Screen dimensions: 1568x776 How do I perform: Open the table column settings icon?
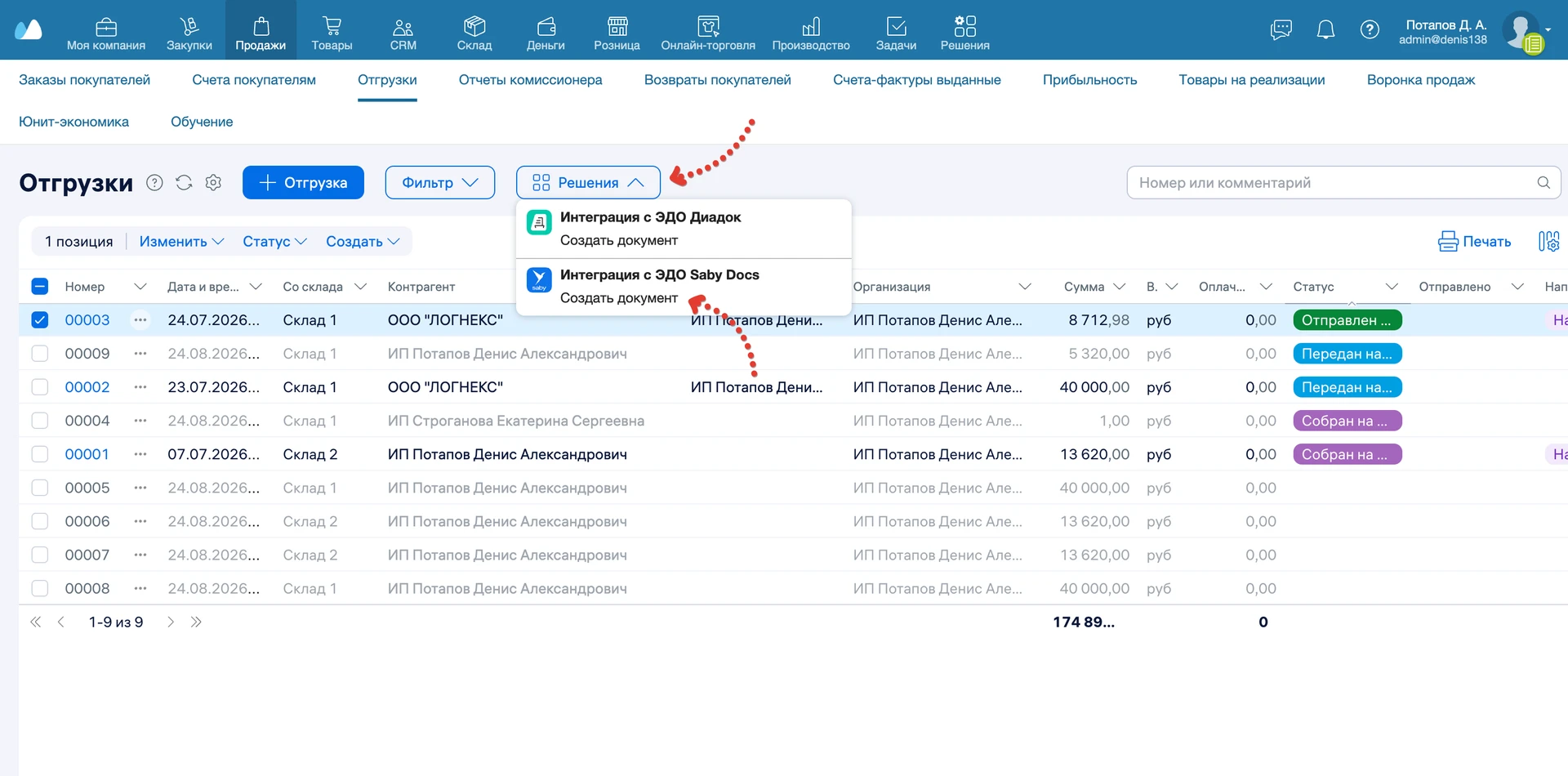pyautogui.click(x=1548, y=242)
